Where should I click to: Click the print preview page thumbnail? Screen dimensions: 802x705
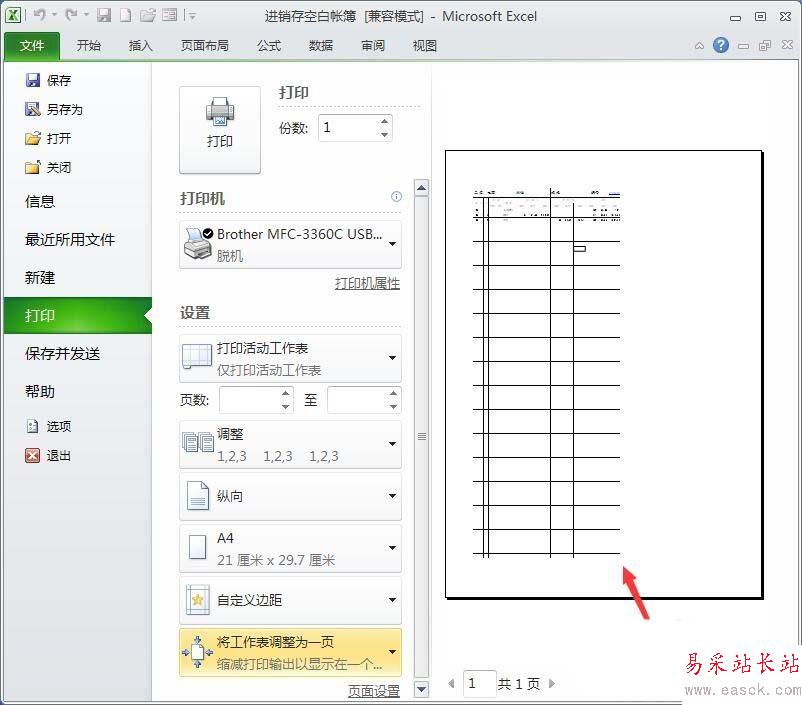[604, 374]
